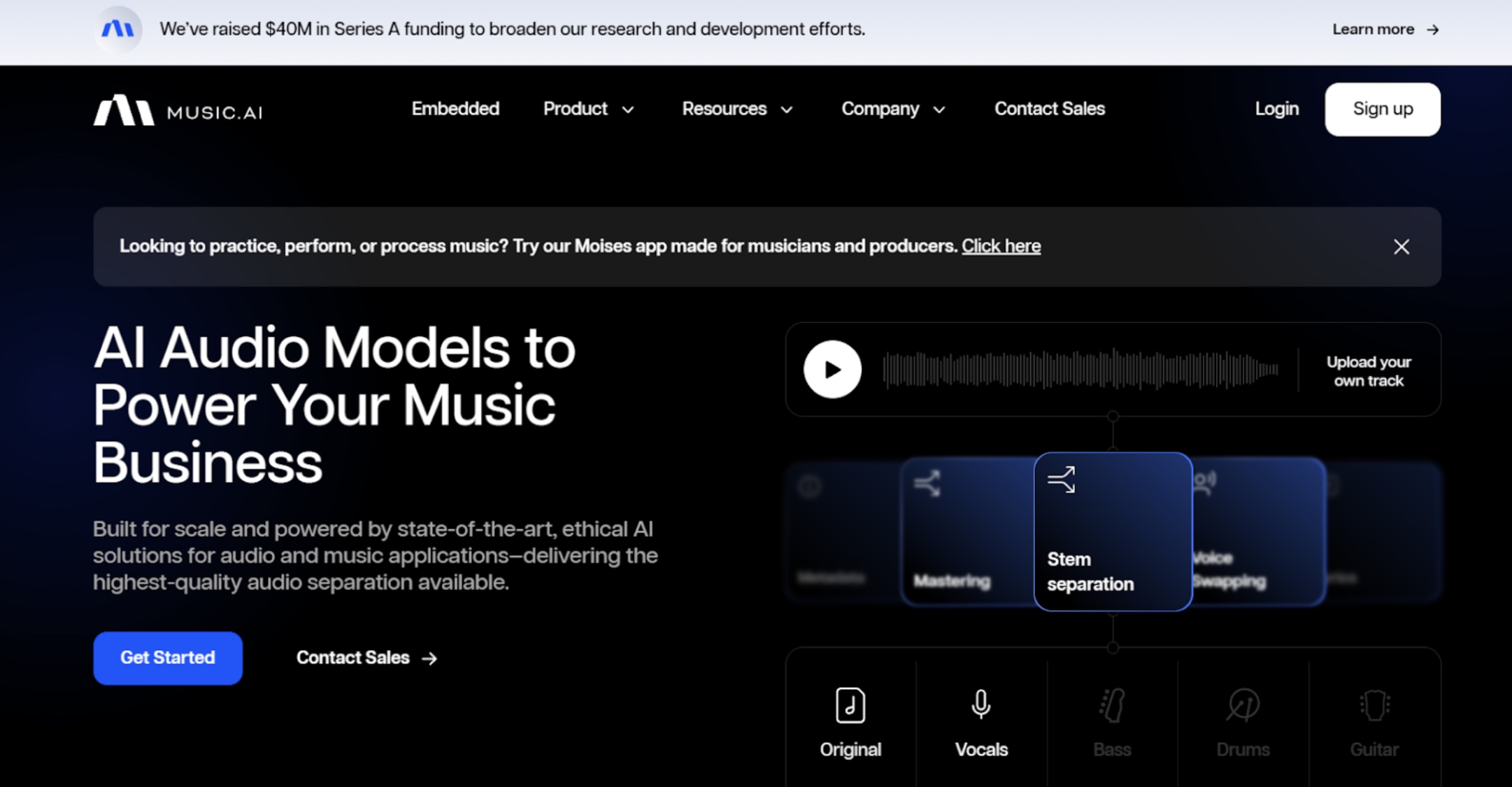This screenshot has height=787, width=1512.
Task: Click the Sign up button
Action: 1383,110
